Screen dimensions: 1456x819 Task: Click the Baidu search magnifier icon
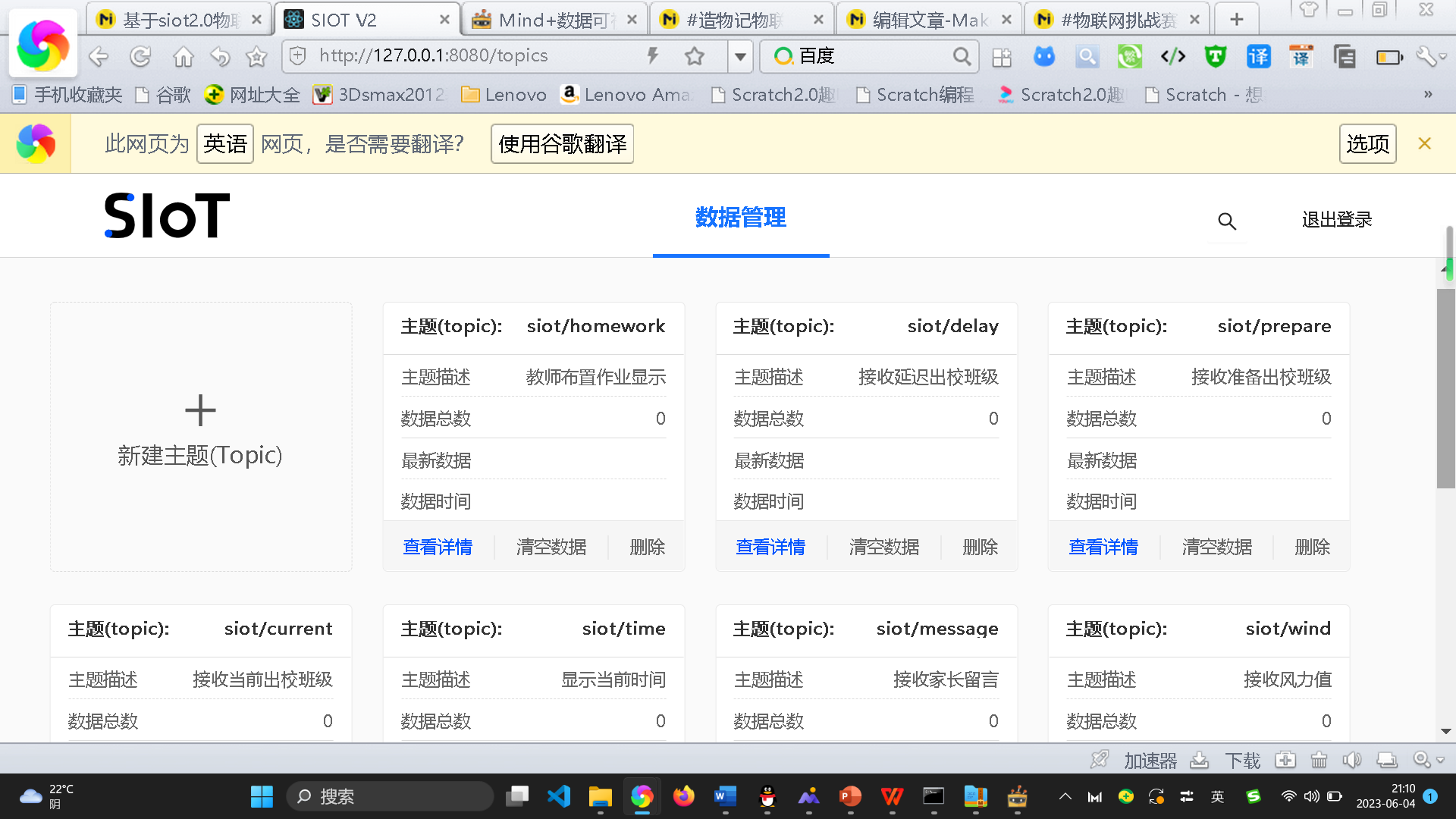pos(962,56)
